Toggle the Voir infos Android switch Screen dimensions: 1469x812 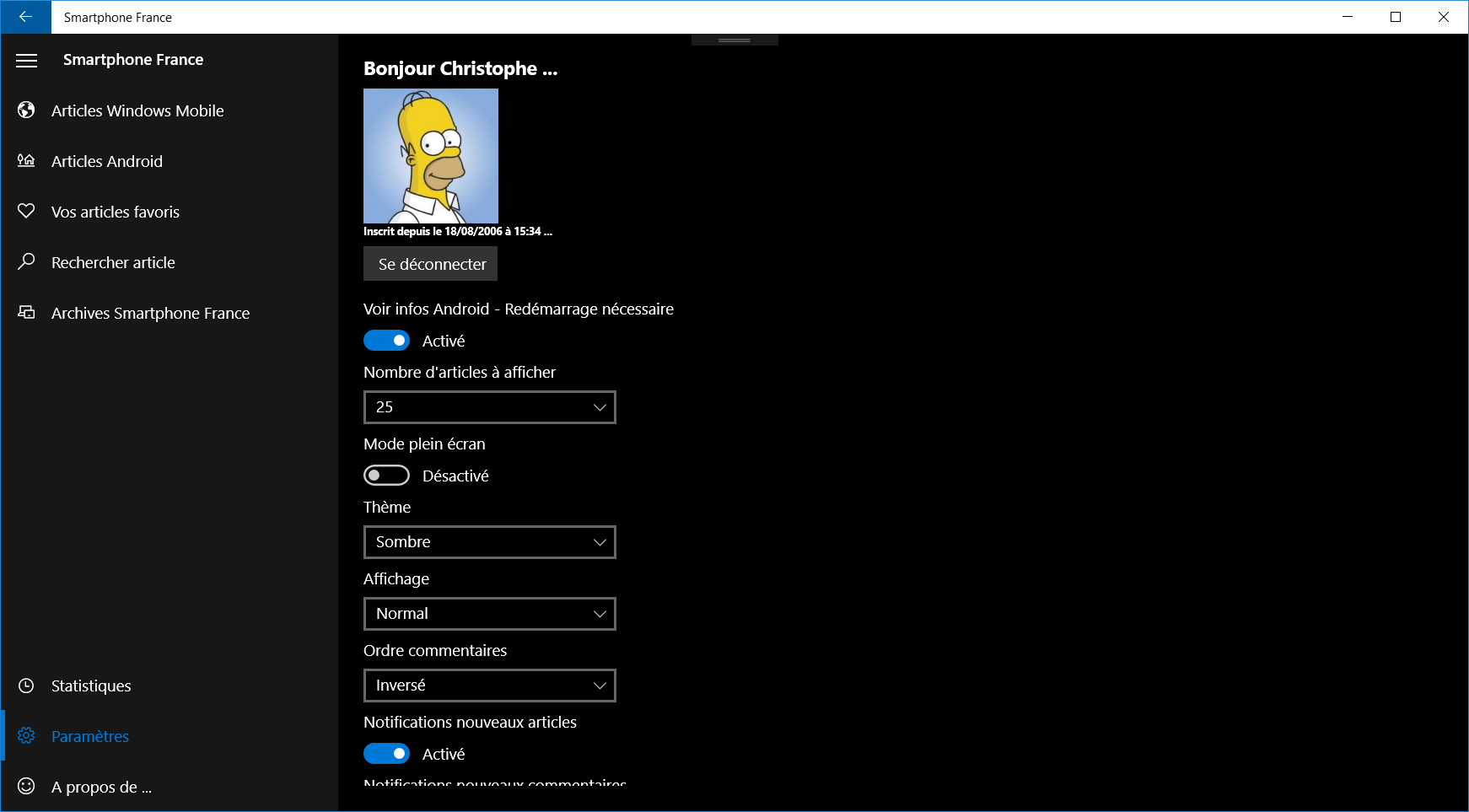pyautogui.click(x=386, y=341)
